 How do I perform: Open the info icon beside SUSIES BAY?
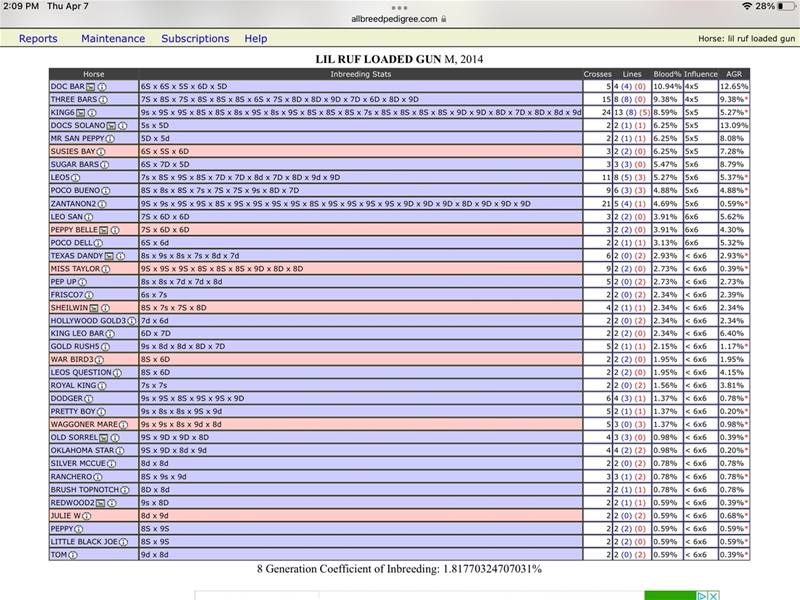pos(101,152)
